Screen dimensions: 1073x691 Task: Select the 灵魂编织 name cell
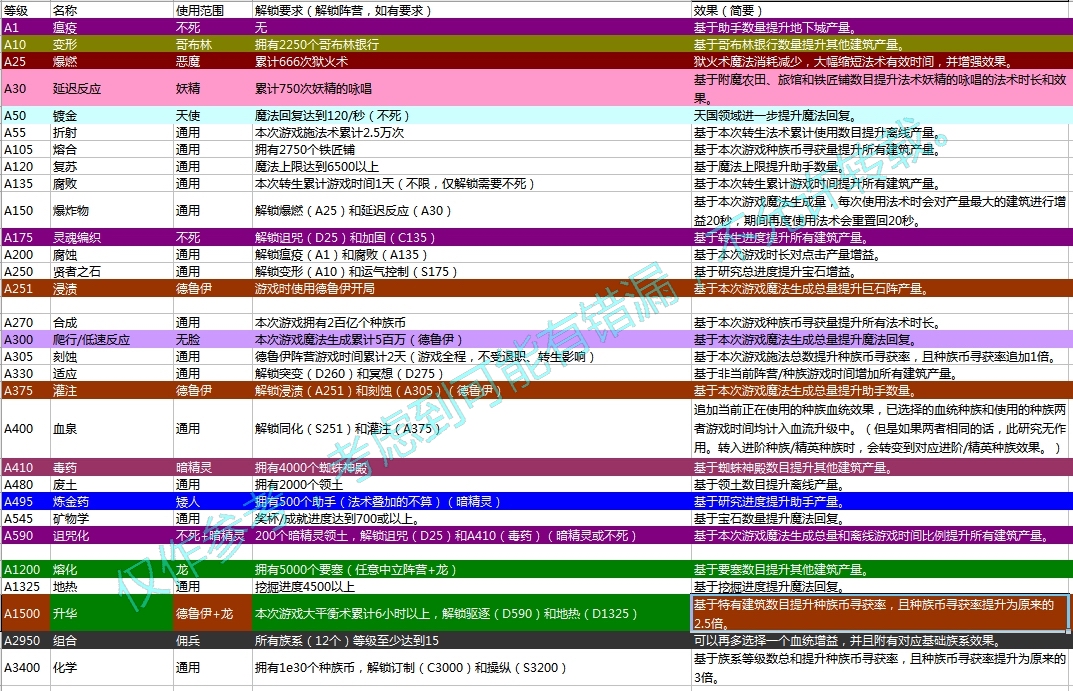(112, 237)
